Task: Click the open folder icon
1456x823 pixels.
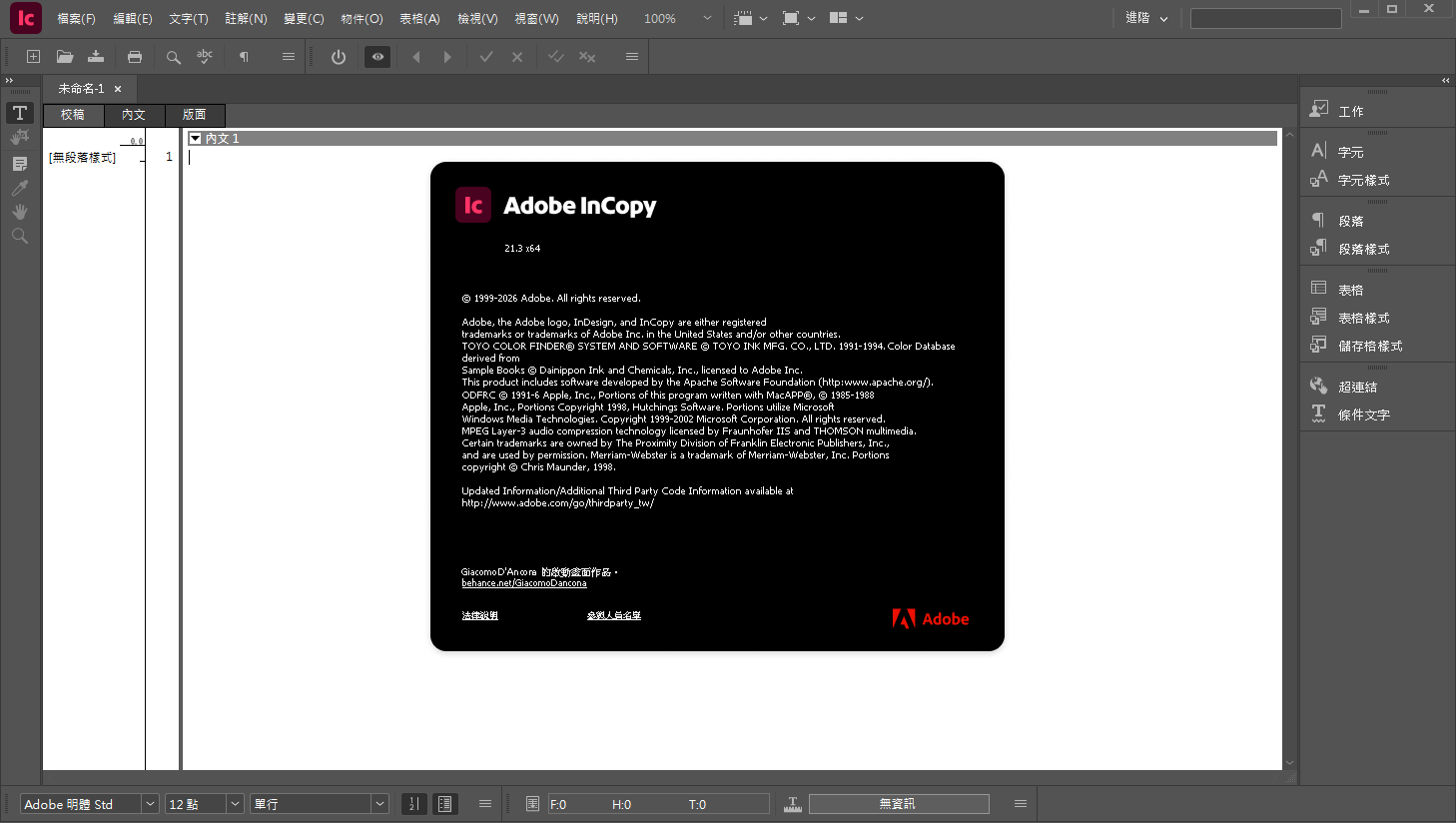Action: click(65, 57)
